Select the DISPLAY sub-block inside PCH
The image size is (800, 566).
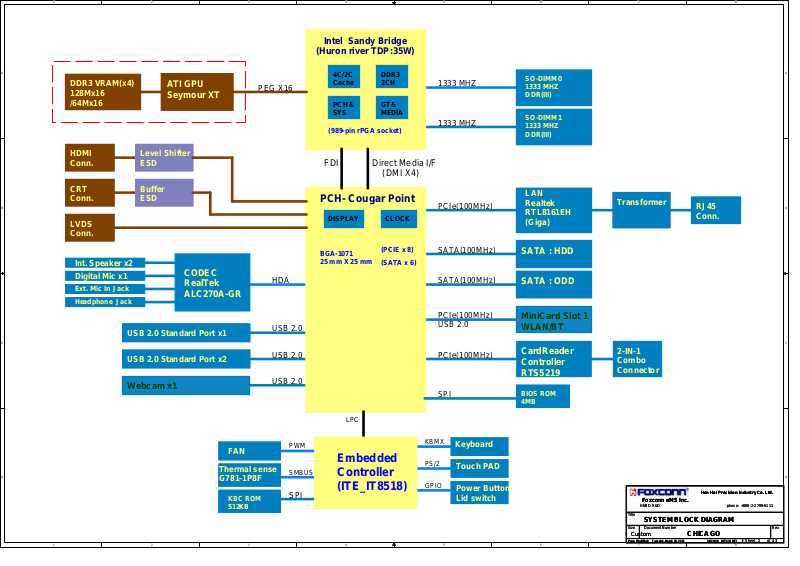click(x=344, y=218)
